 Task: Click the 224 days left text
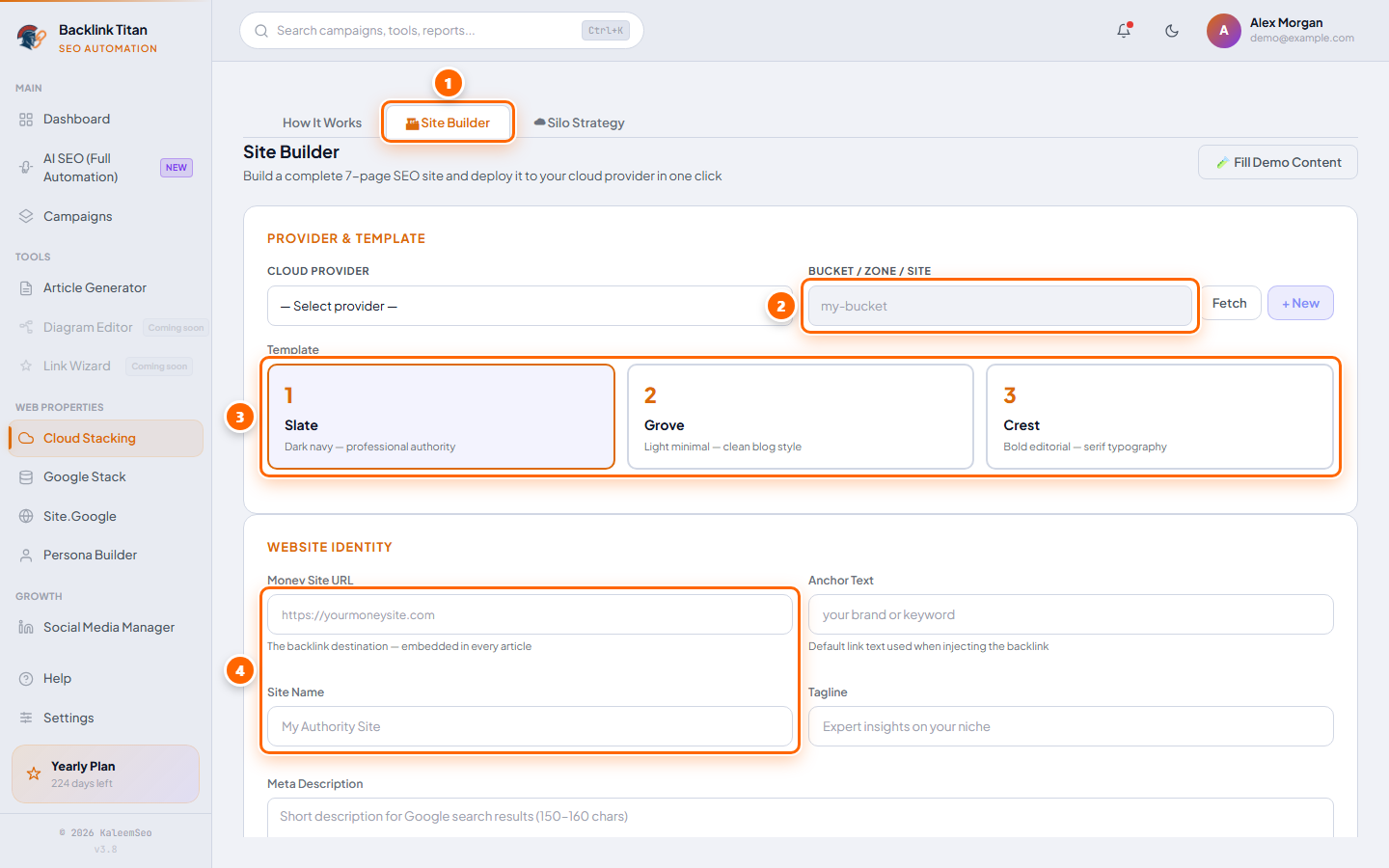(x=82, y=783)
